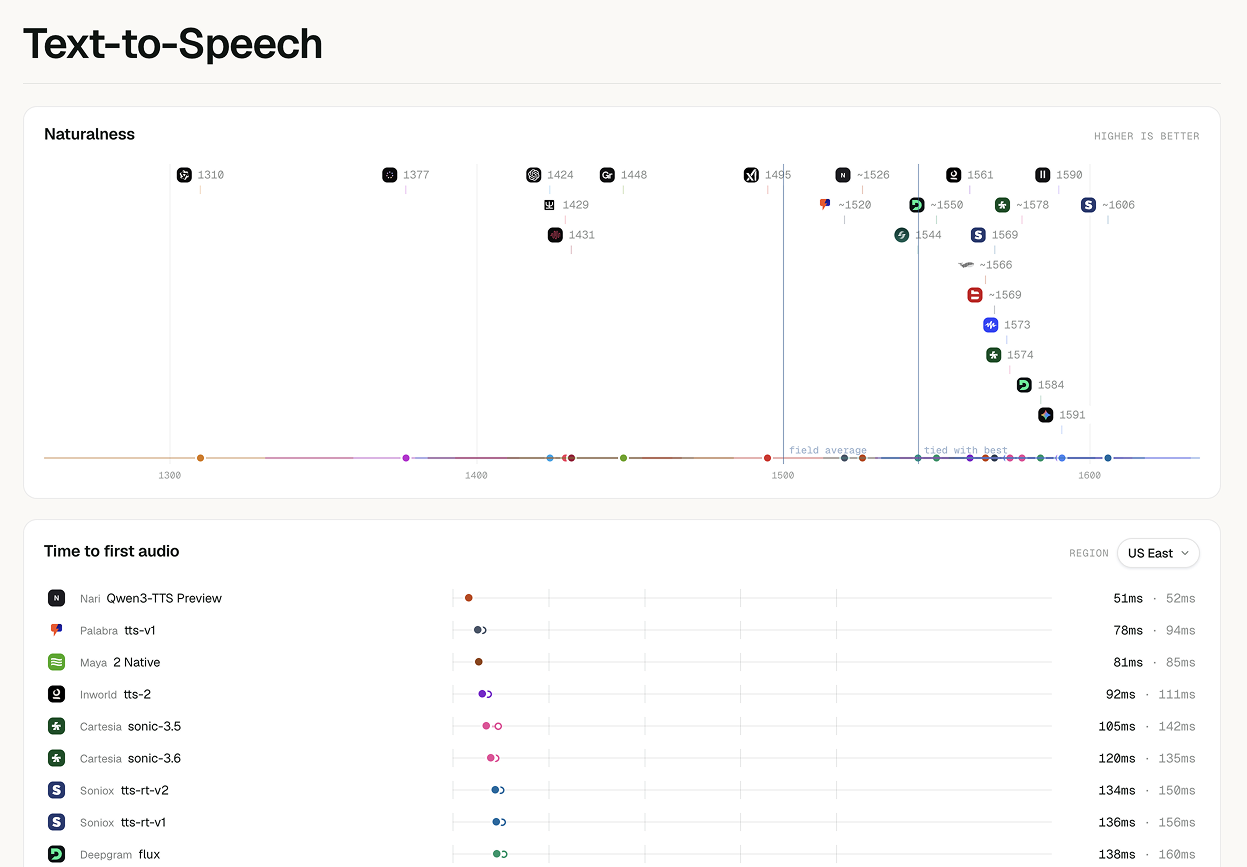The width and height of the screenshot is (1247, 867).
Task: Open the US East region dropdown
Action: (1158, 553)
